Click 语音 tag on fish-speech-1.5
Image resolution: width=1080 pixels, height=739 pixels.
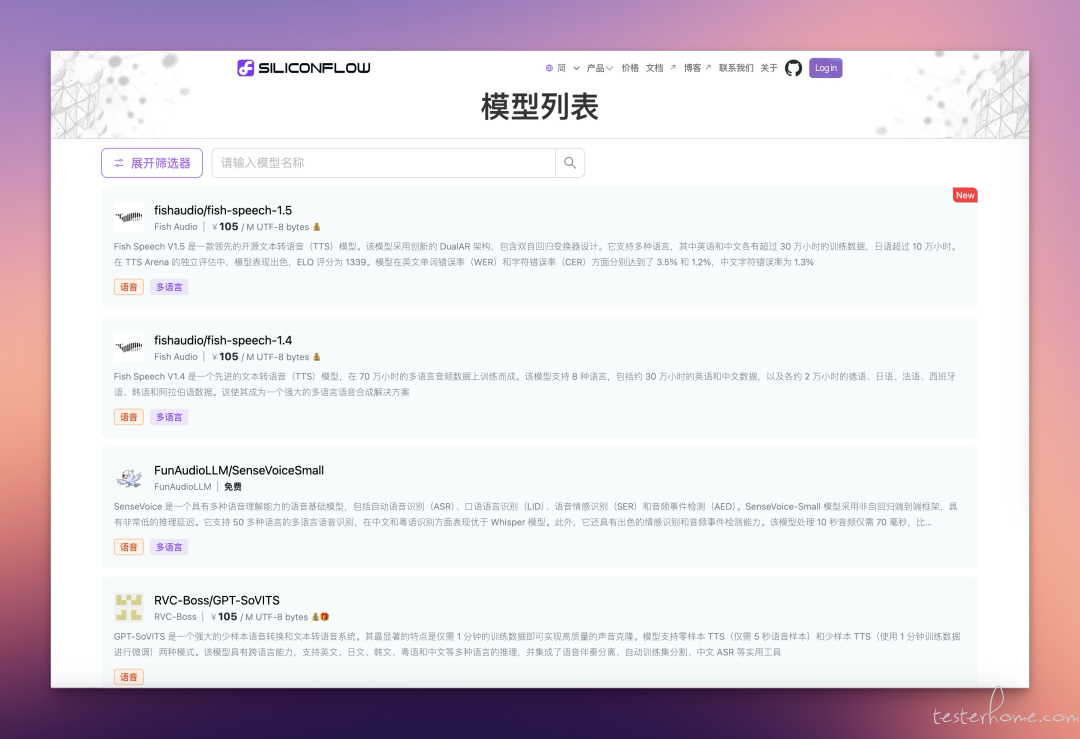[x=129, y=287]
